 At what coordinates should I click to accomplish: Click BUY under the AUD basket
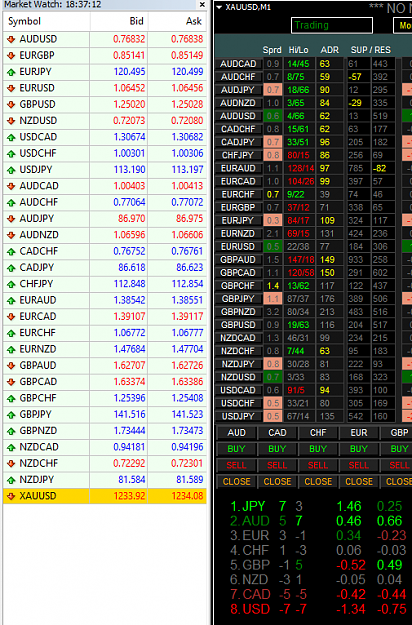pos(237,449)
